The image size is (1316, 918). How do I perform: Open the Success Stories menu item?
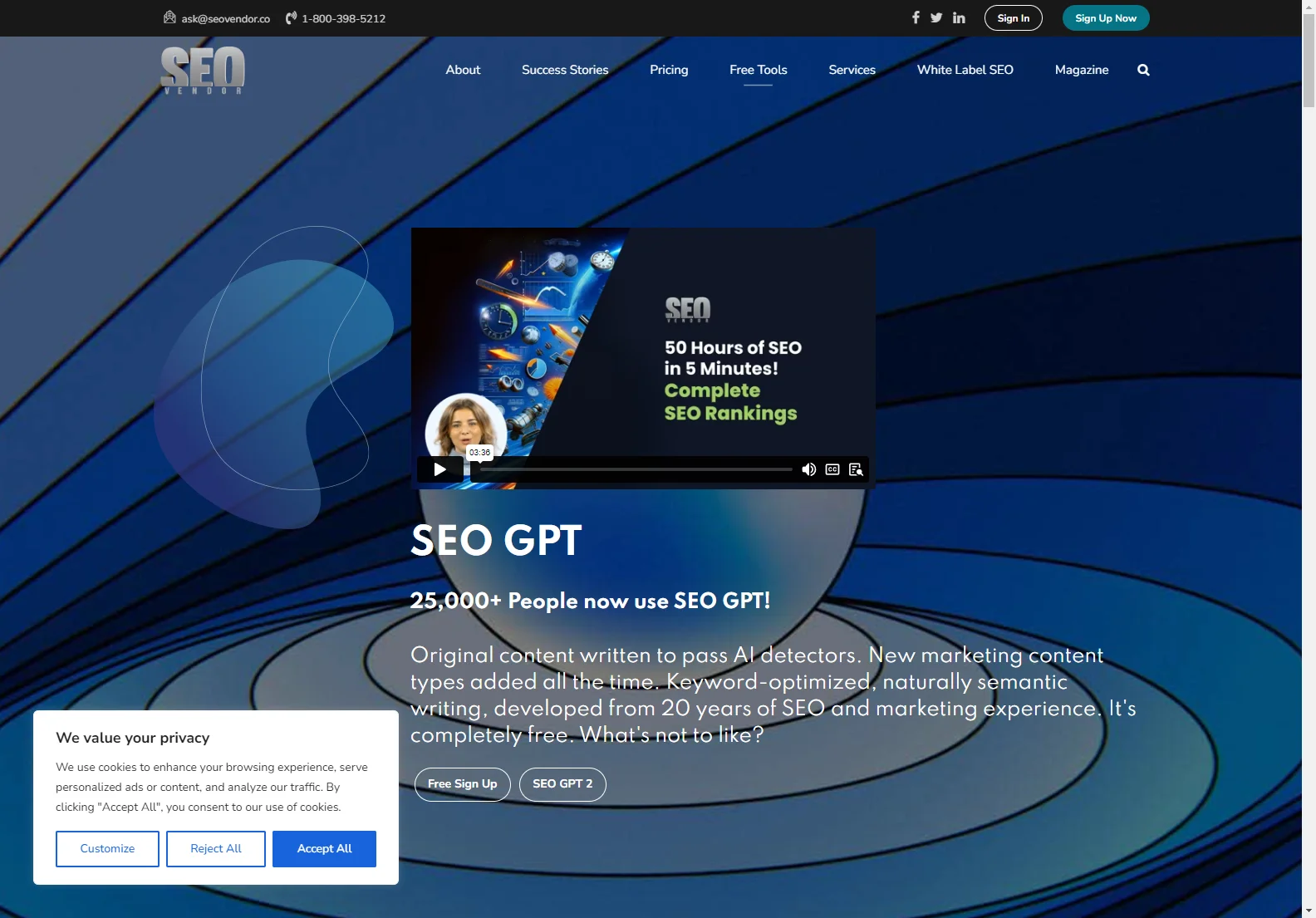tap(565, 70)
